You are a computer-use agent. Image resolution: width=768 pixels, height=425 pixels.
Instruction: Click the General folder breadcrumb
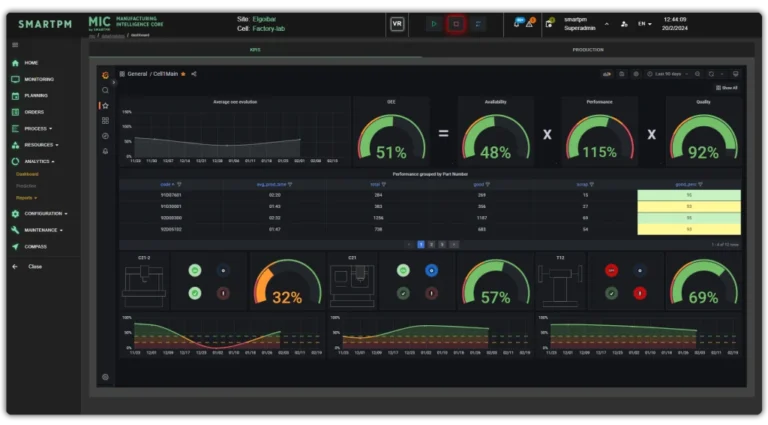coord(137,74)
